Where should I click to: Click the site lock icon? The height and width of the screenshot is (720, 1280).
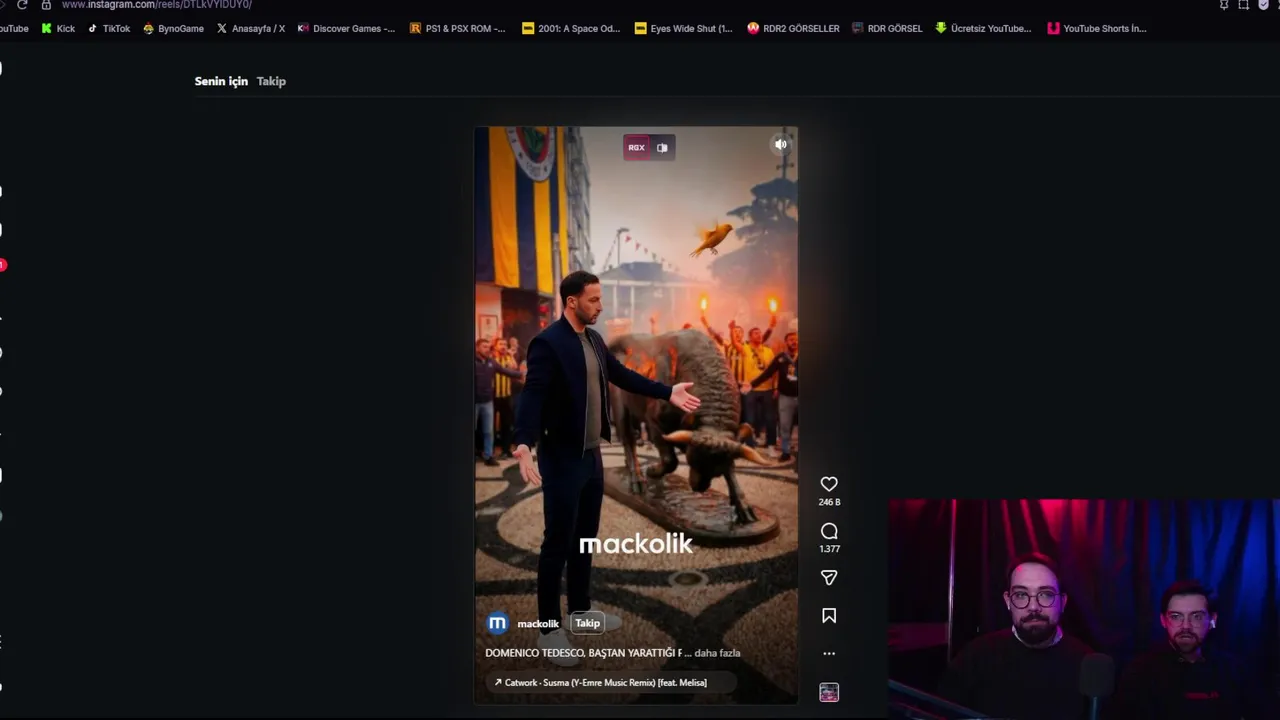(46, 5)
